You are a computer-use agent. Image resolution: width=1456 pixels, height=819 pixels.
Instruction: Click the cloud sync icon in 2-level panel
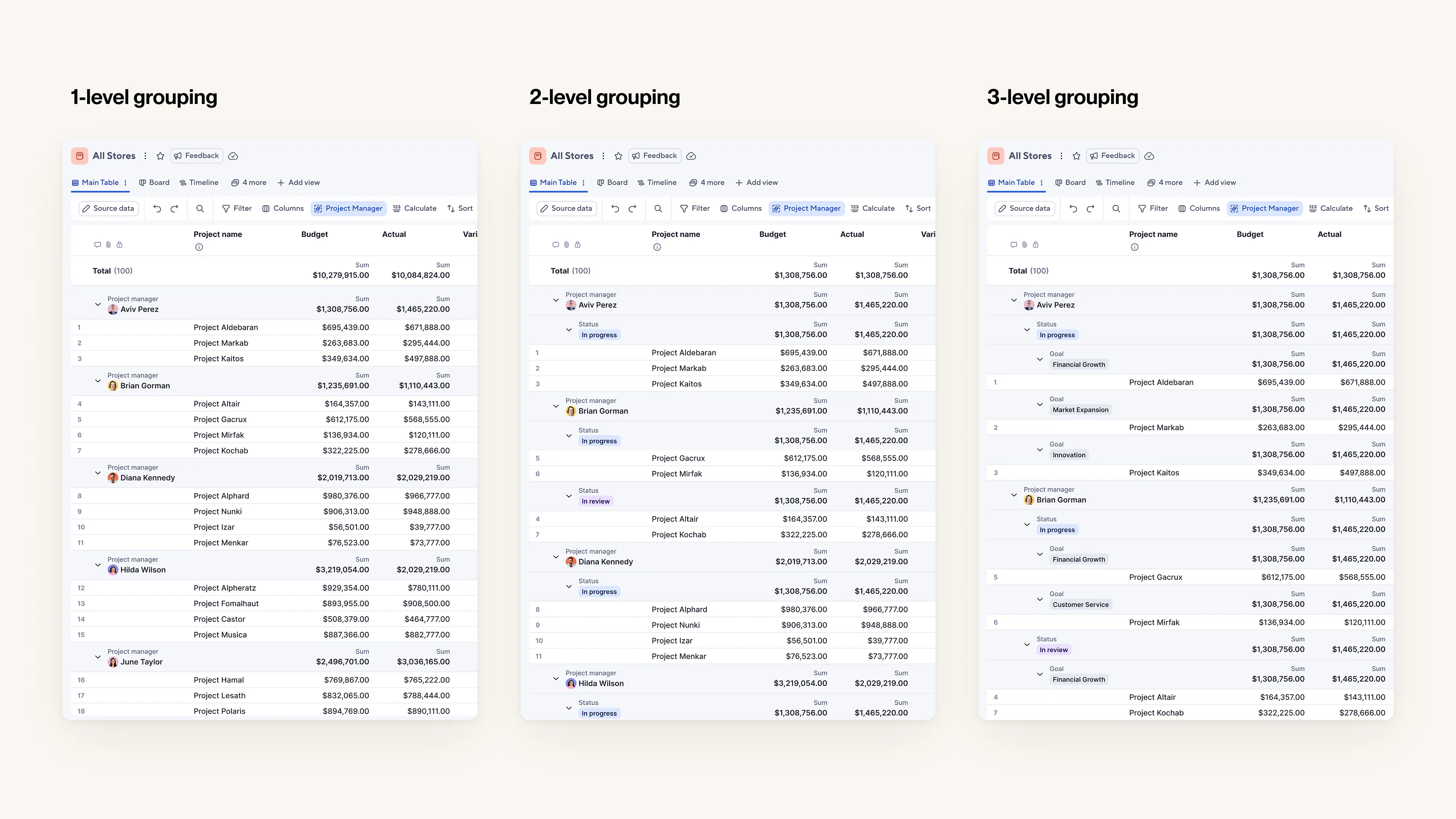(x=691, y=156)
